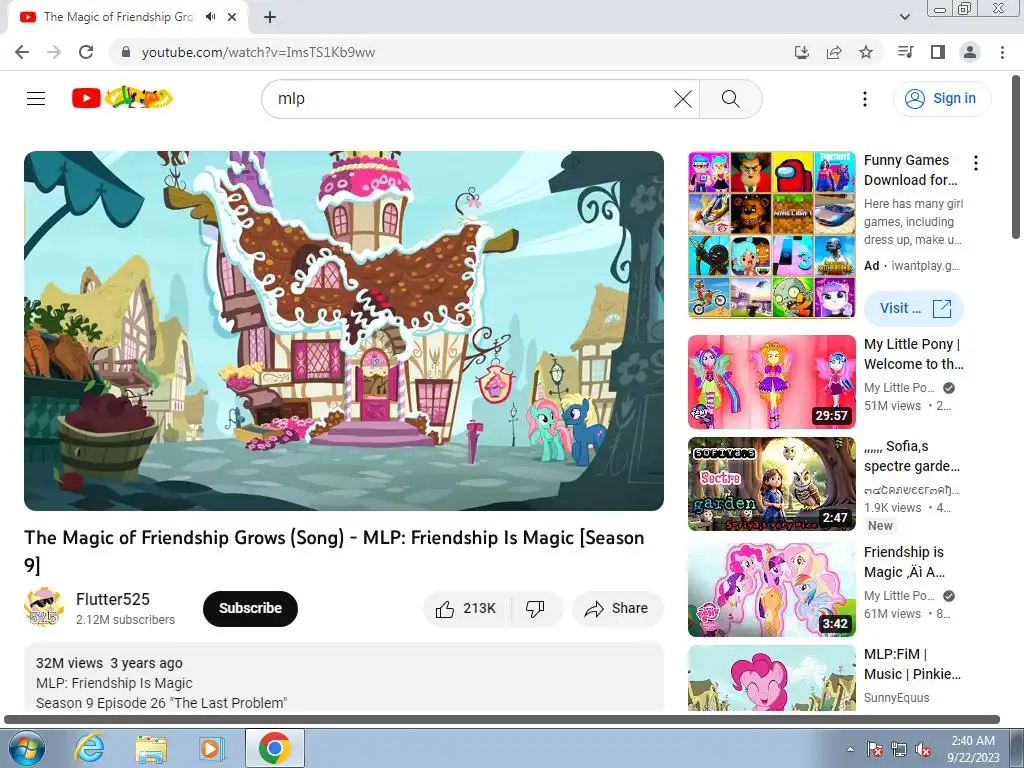Open MLP:FiM Music Pinkie thumbnail
Viewport: 1024px width, 768px height.
[x=772, y=678]
